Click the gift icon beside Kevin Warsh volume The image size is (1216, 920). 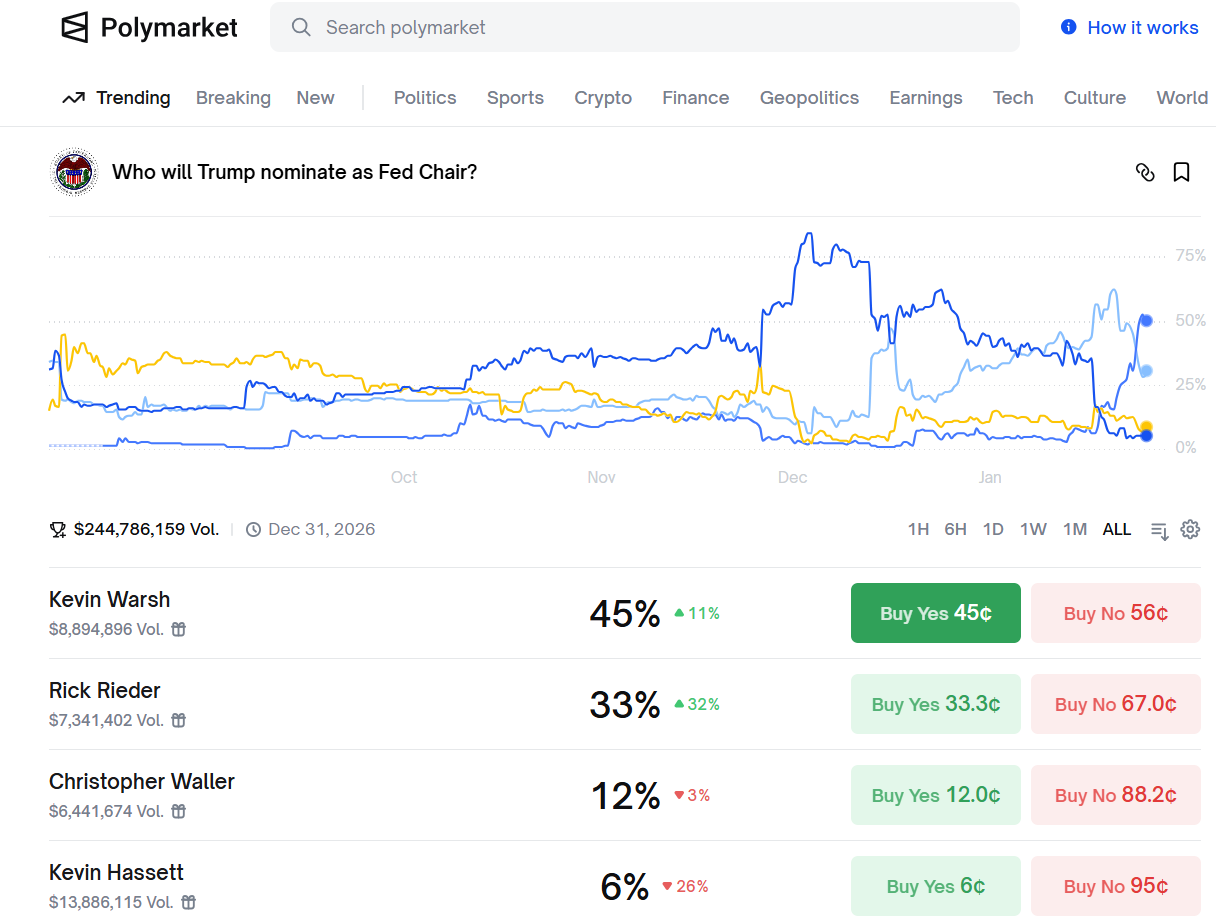click(x=178, y=630)
